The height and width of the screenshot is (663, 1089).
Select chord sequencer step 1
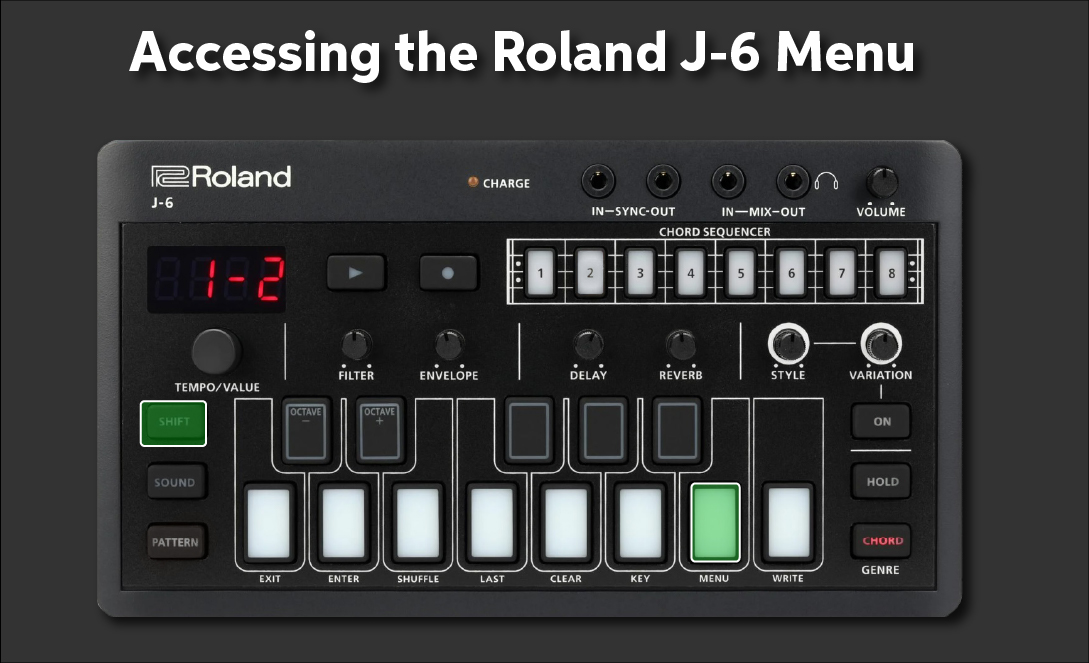coord(540,271)
